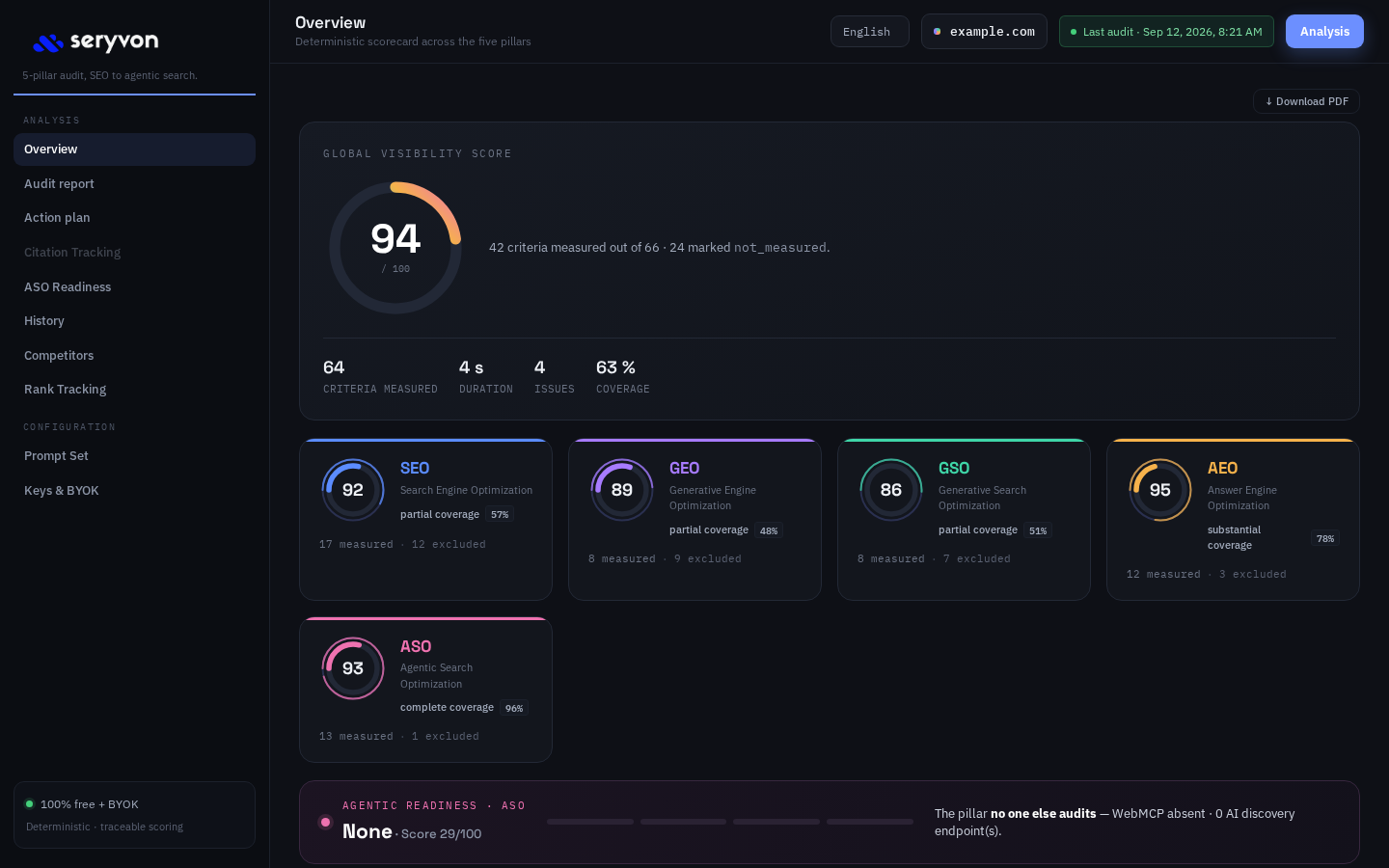Click the ASO 96% coverage badge

(514, 708)
